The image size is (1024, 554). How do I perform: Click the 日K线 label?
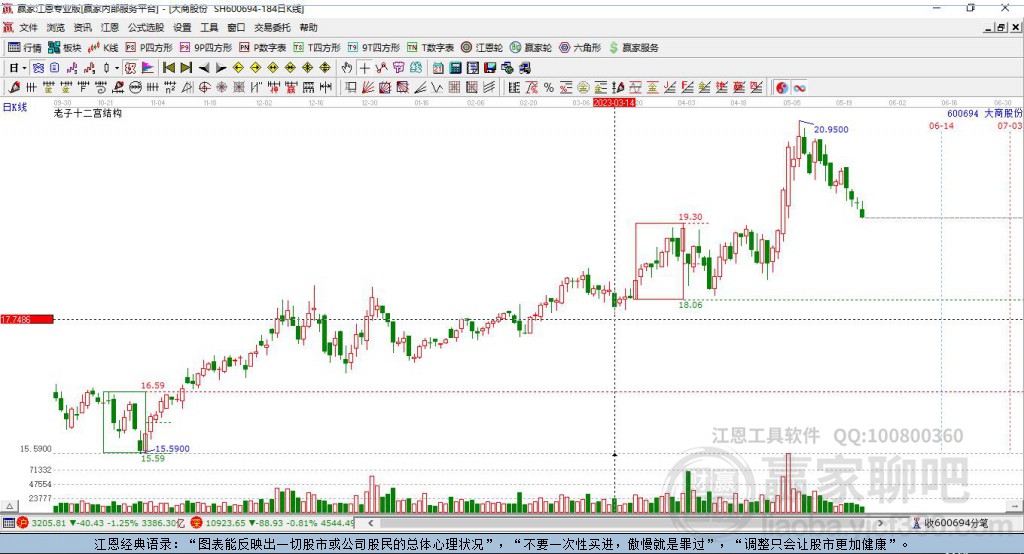click(14, 107)
